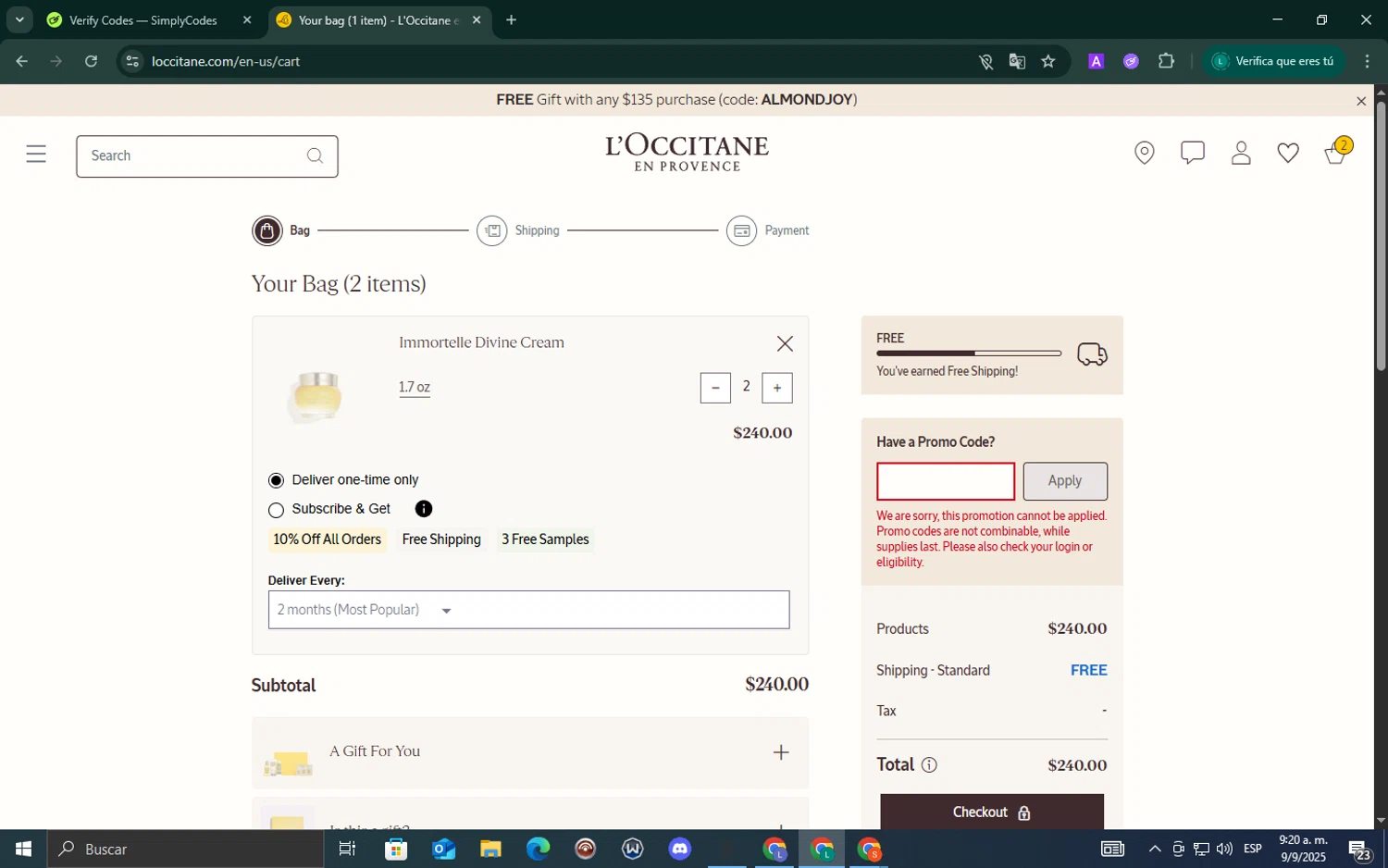Screen dimensions: 1388x868
Task: Open the shopping bag icon
Action: click(x=1337, y=152)
